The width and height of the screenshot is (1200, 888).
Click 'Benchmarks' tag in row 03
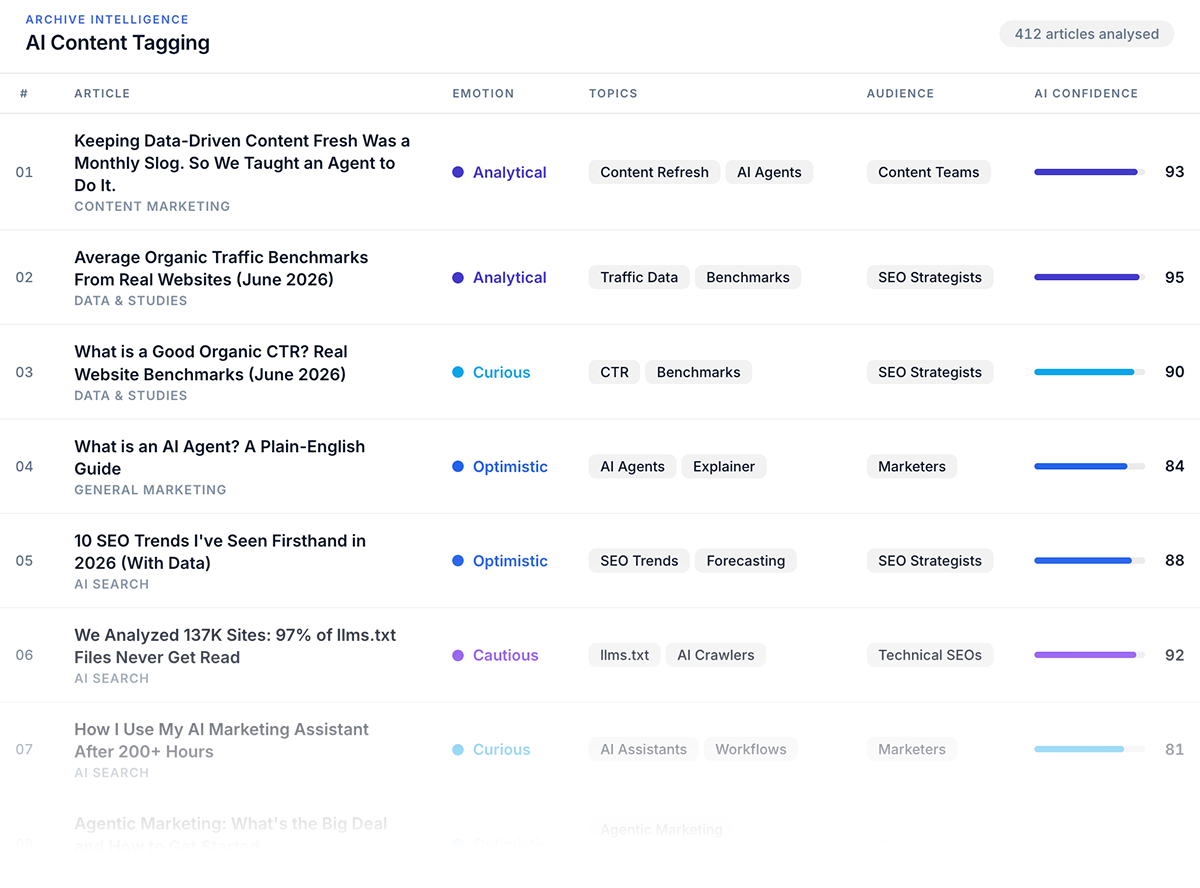[699, 372]
